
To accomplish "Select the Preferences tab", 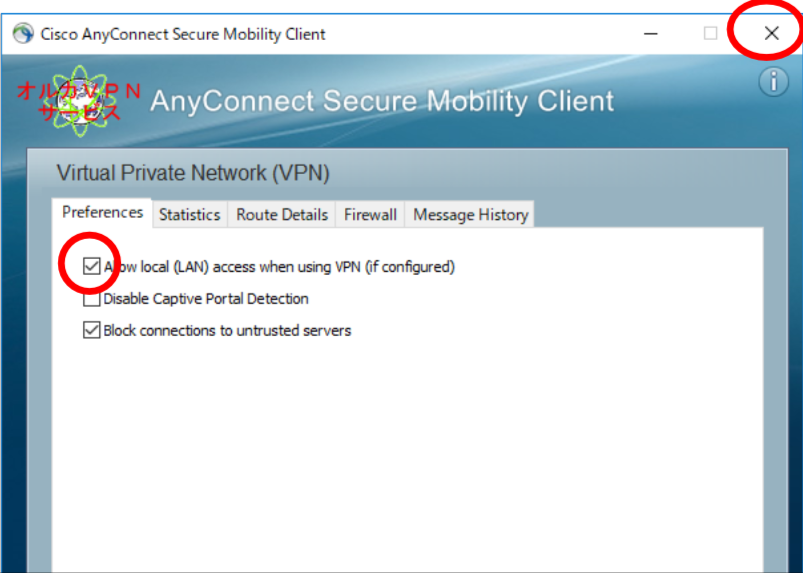I will (102, 213).
